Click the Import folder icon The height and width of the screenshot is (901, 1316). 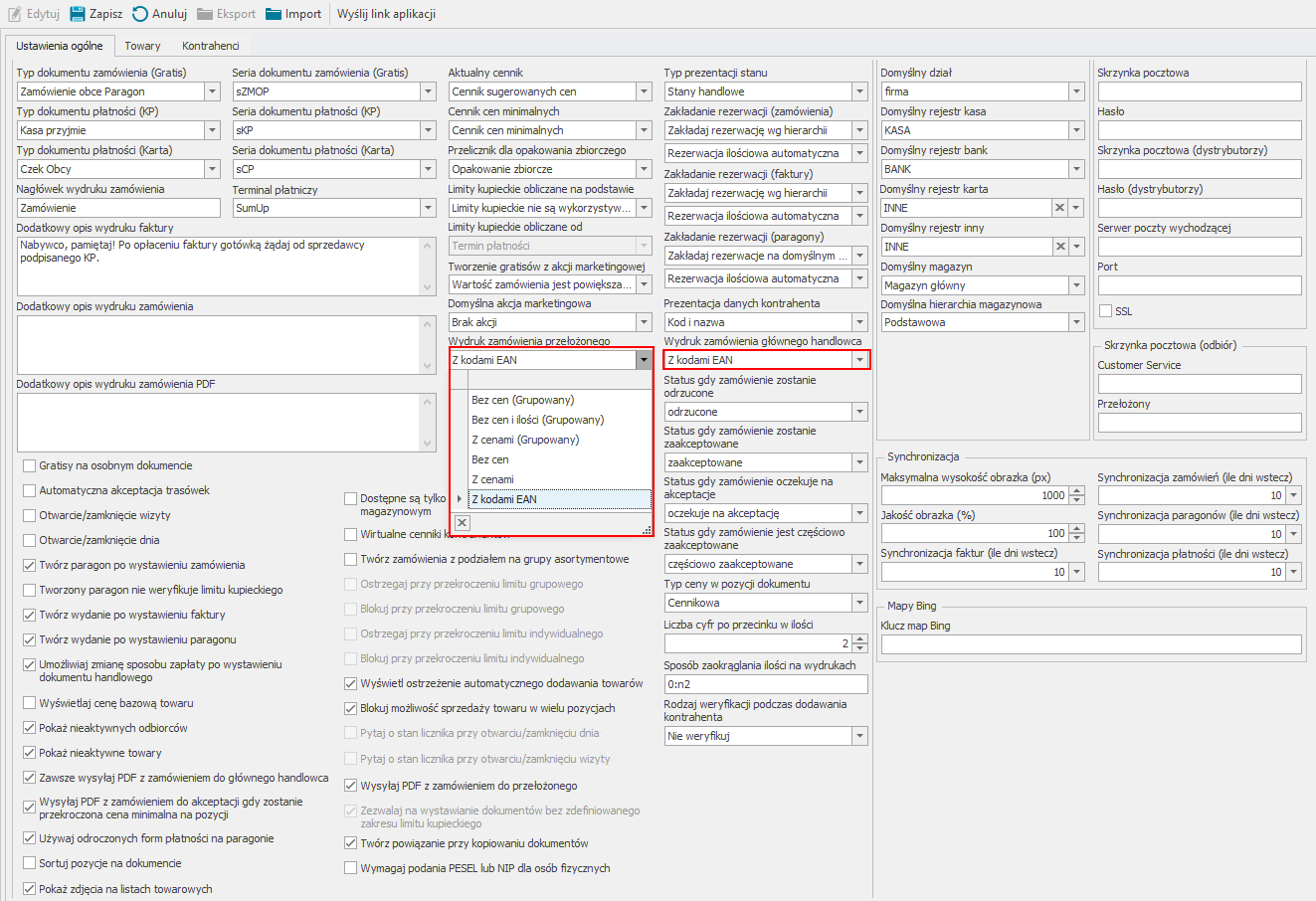(274, 14)
